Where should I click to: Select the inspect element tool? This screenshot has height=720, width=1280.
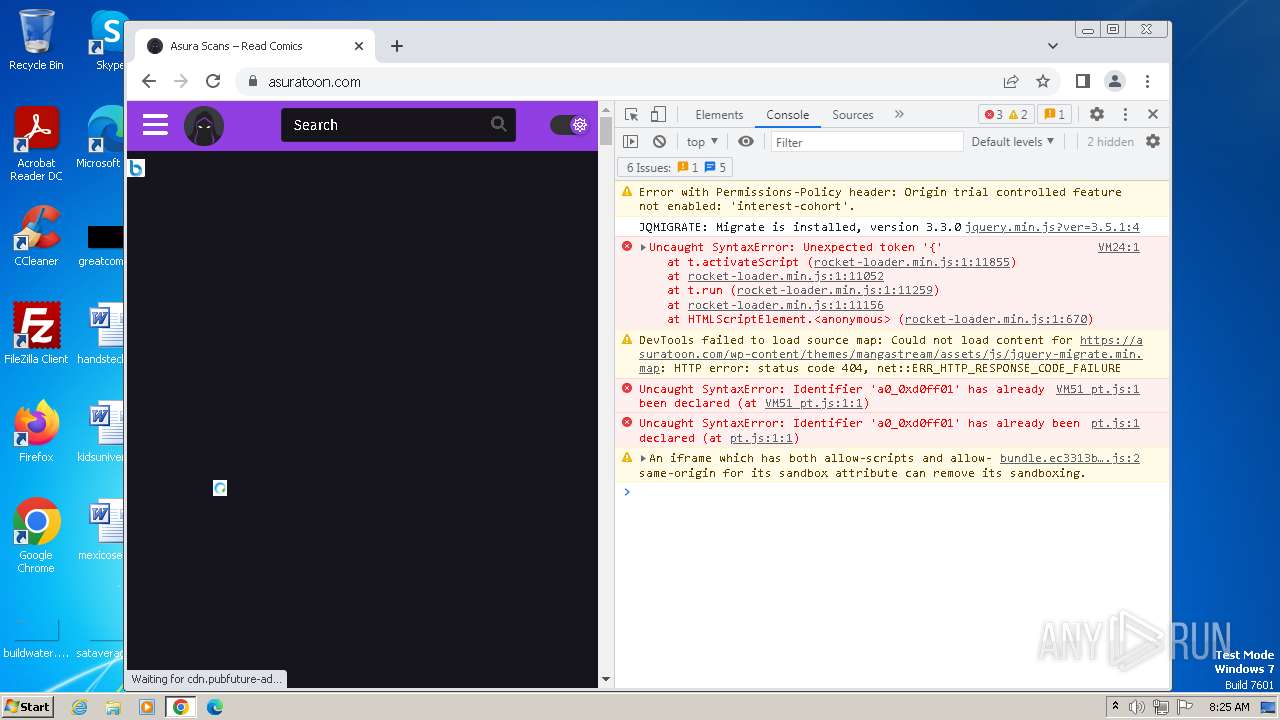(631, 114)
